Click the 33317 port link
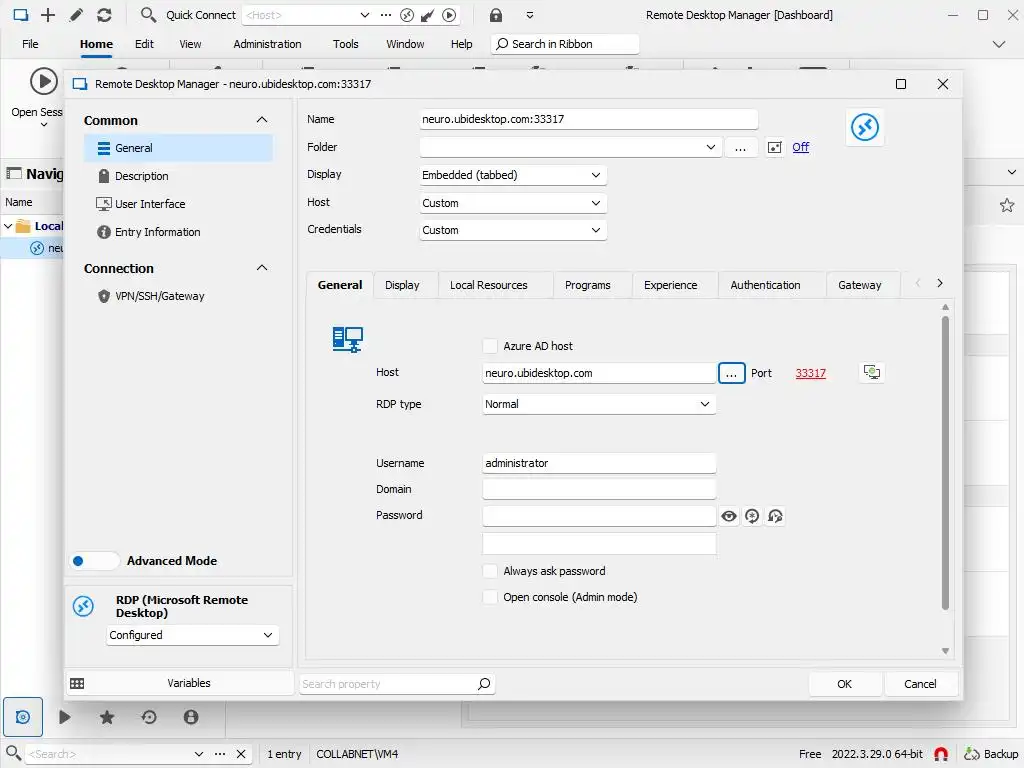The width and height of the screenshot is (1024, 768). [x=810, y=373]
